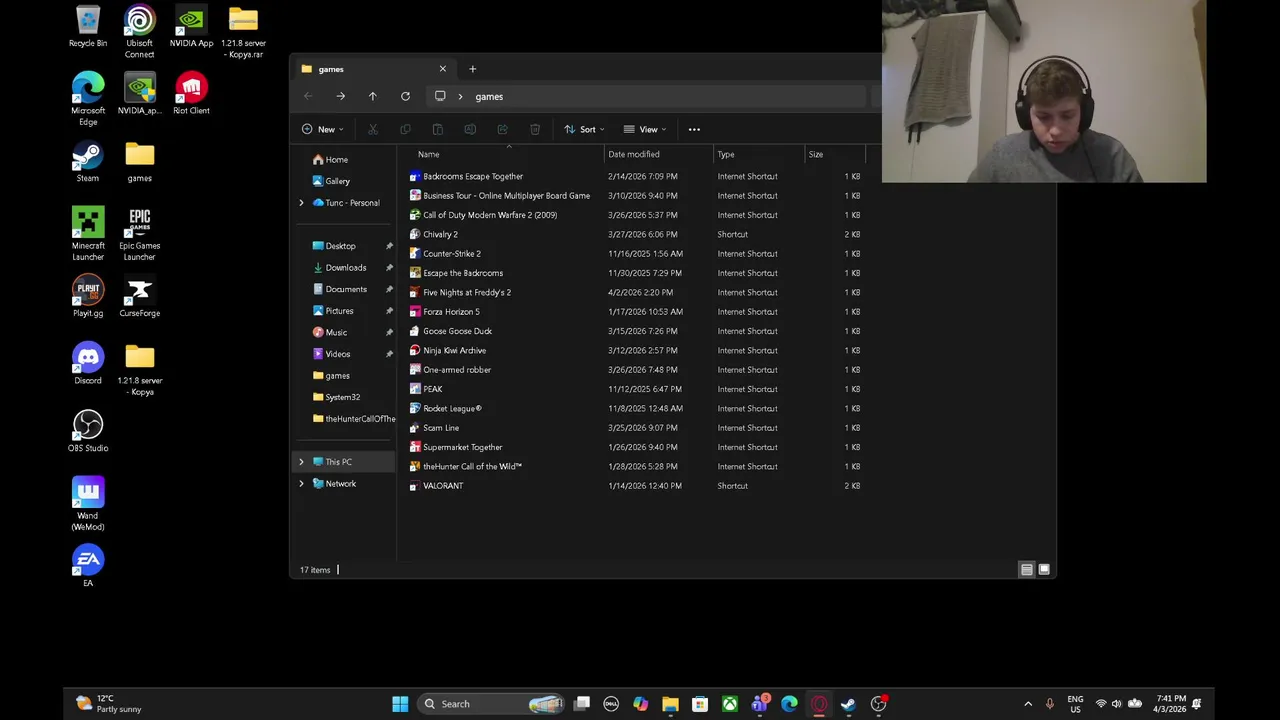1280x720 pixels.
Task: Sort by Name column header
Action: 500,154
